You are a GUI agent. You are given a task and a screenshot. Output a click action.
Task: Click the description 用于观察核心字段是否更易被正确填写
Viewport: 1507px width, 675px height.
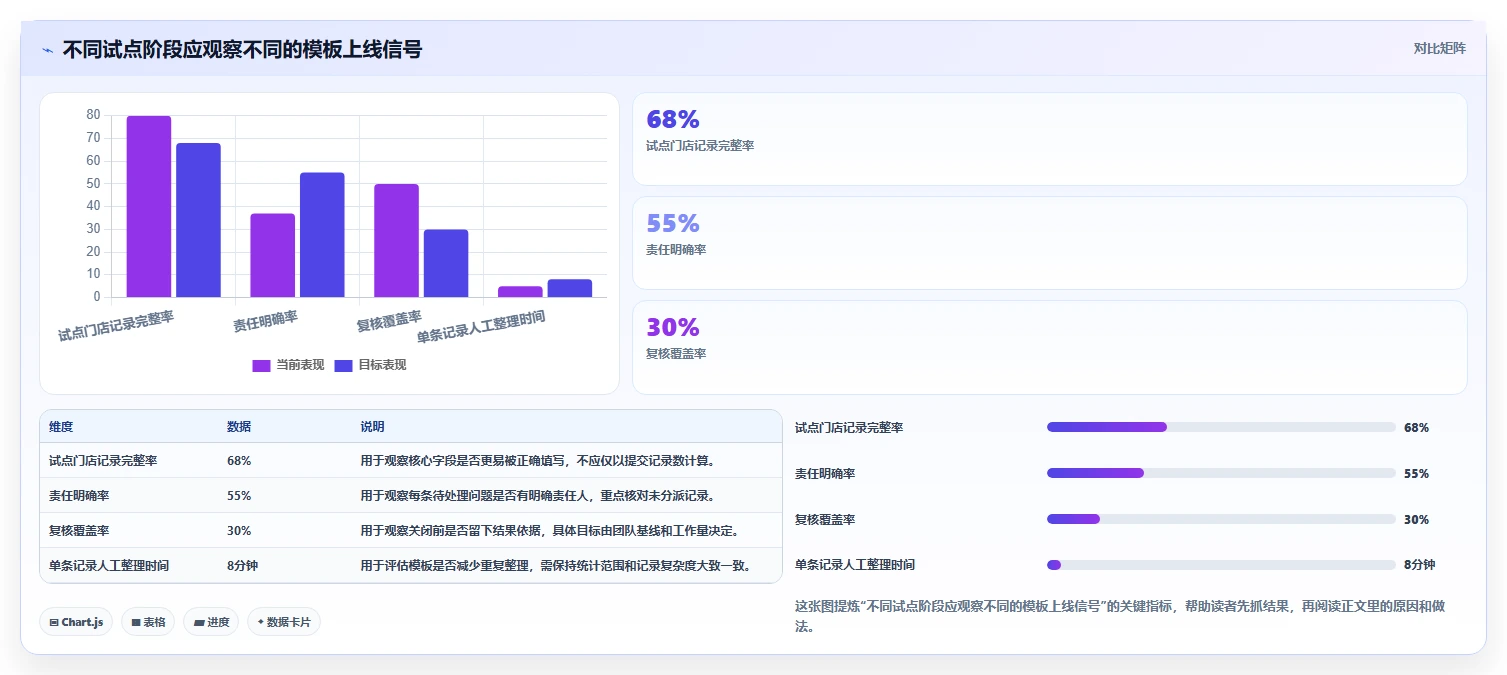pyautogui.click(x=537, y=461)
